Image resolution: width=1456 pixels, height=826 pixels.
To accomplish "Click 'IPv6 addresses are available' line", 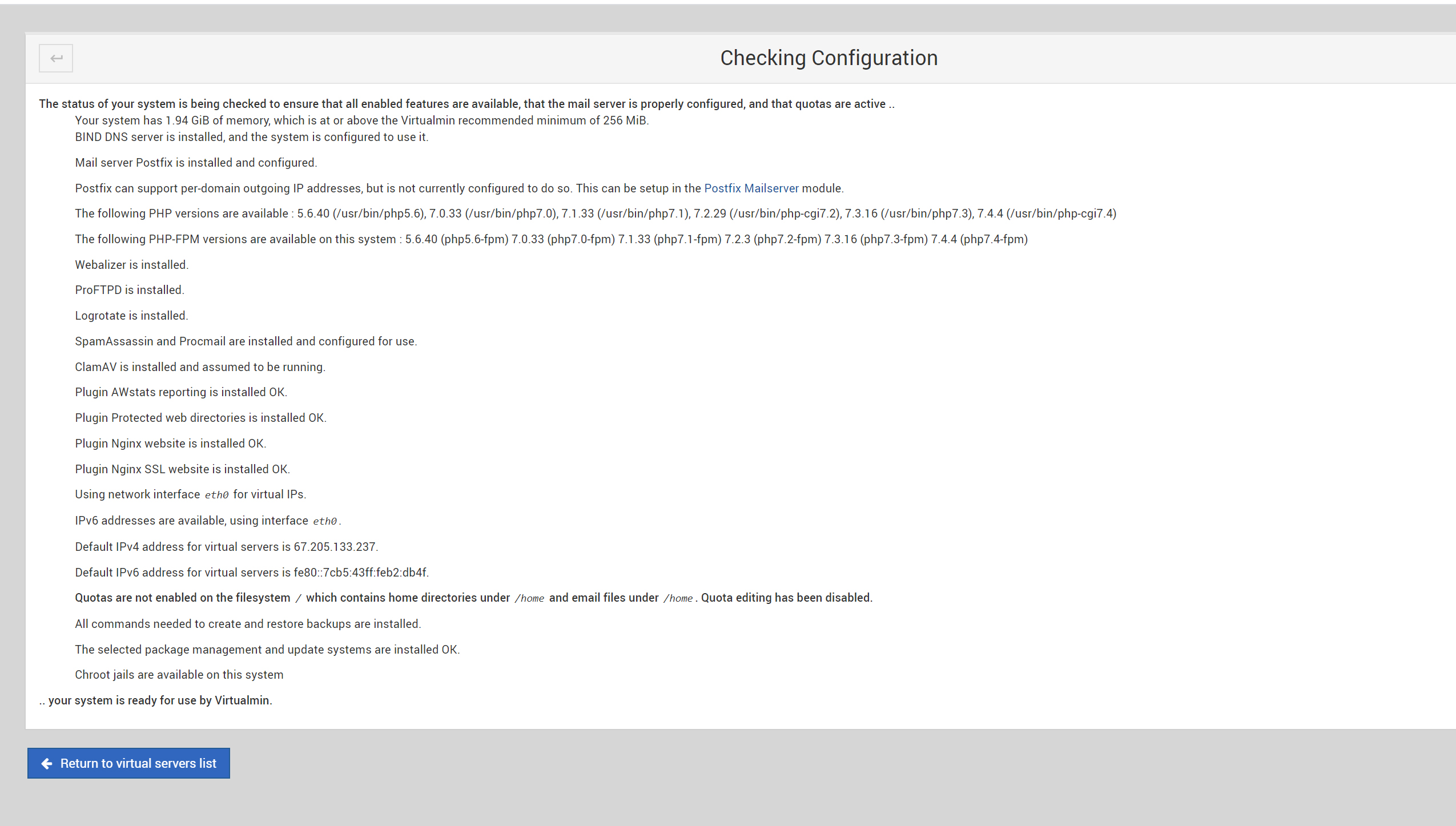I will [x=208, y=521].
